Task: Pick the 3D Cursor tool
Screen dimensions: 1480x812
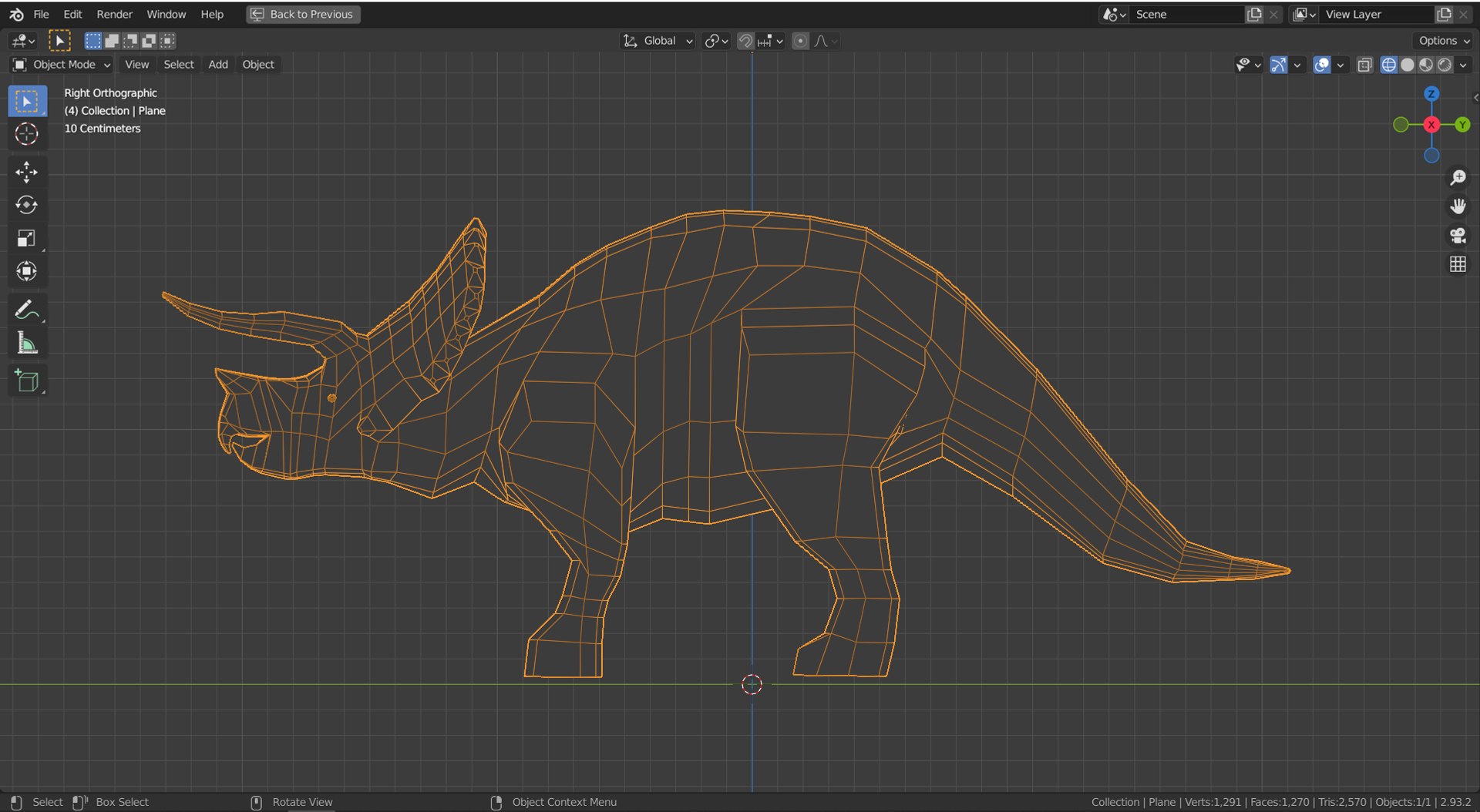Action: click(x=26, y=134)
